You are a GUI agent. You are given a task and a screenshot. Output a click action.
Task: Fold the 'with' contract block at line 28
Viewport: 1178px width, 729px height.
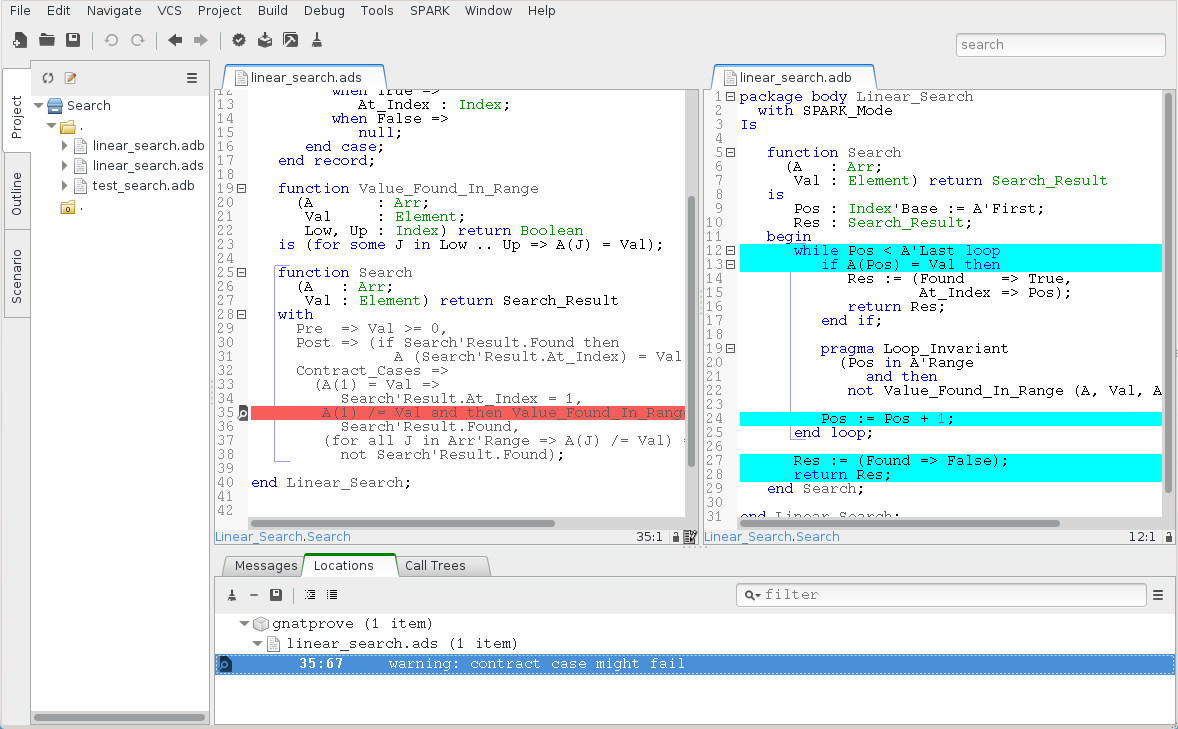coord(242,315)
